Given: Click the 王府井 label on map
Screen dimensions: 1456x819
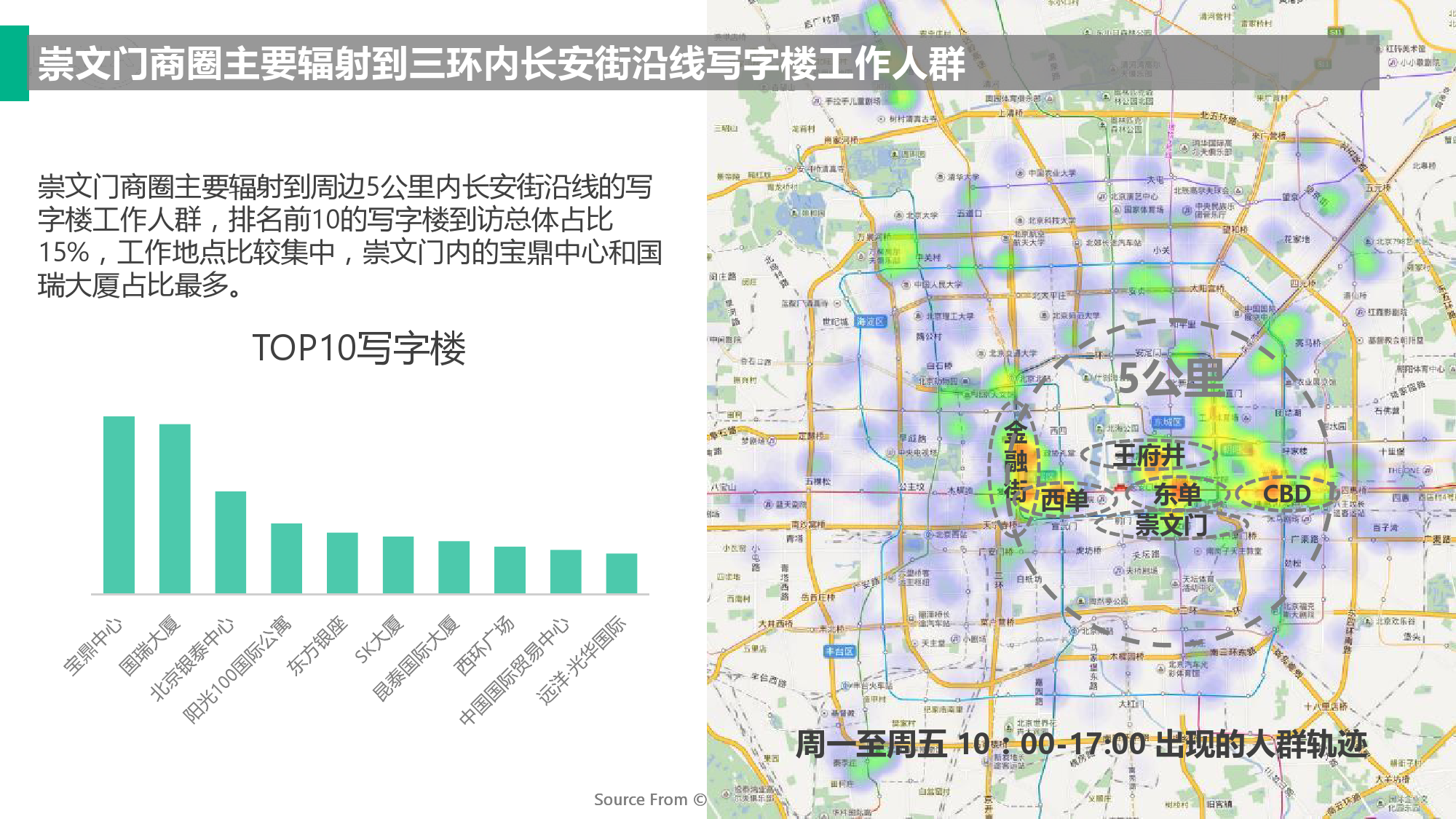Looking at the screenshot, I should [x=1149, y=456].
